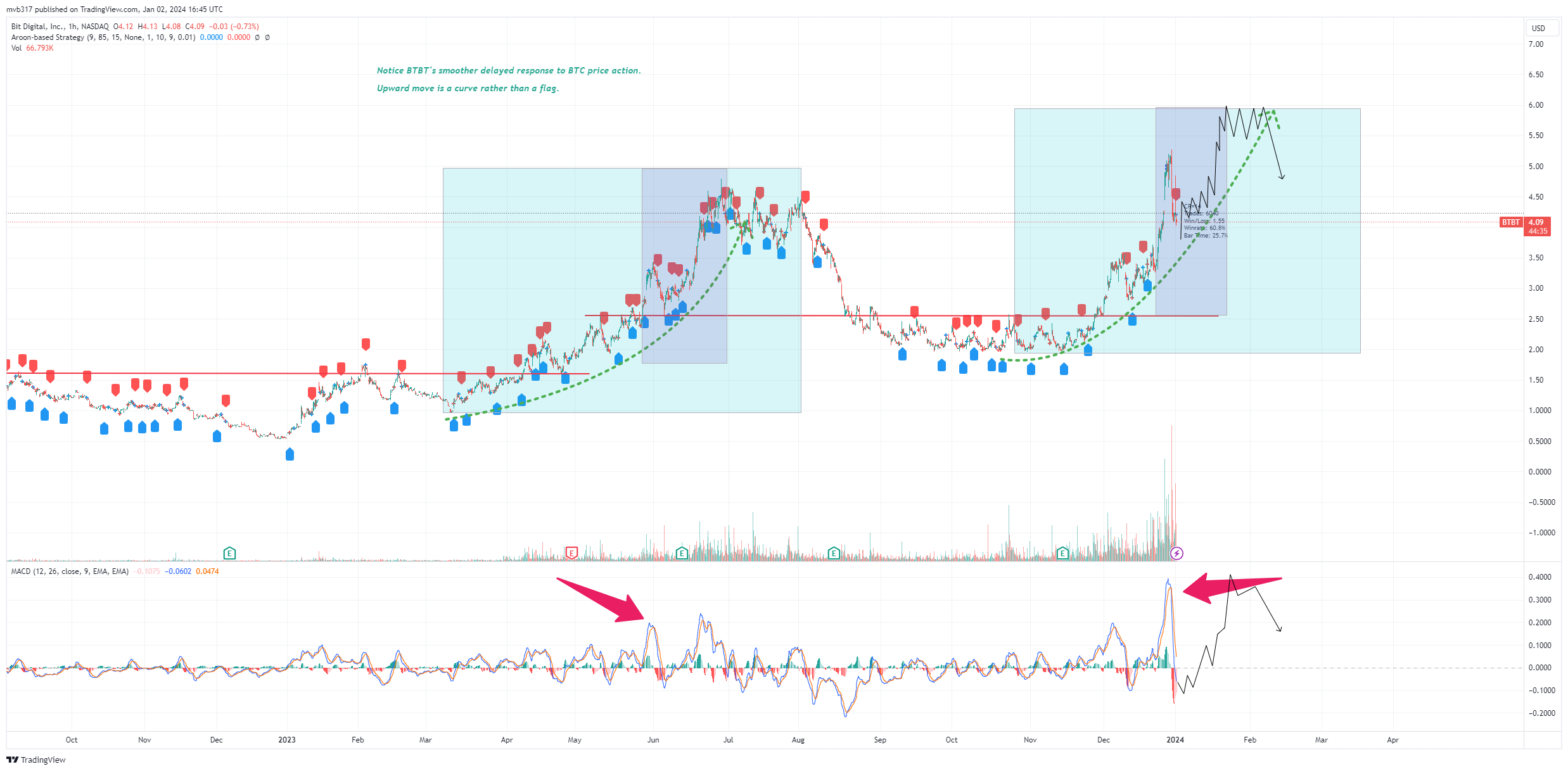Click the red BTBT symbol price tag

click(1511, 222)
